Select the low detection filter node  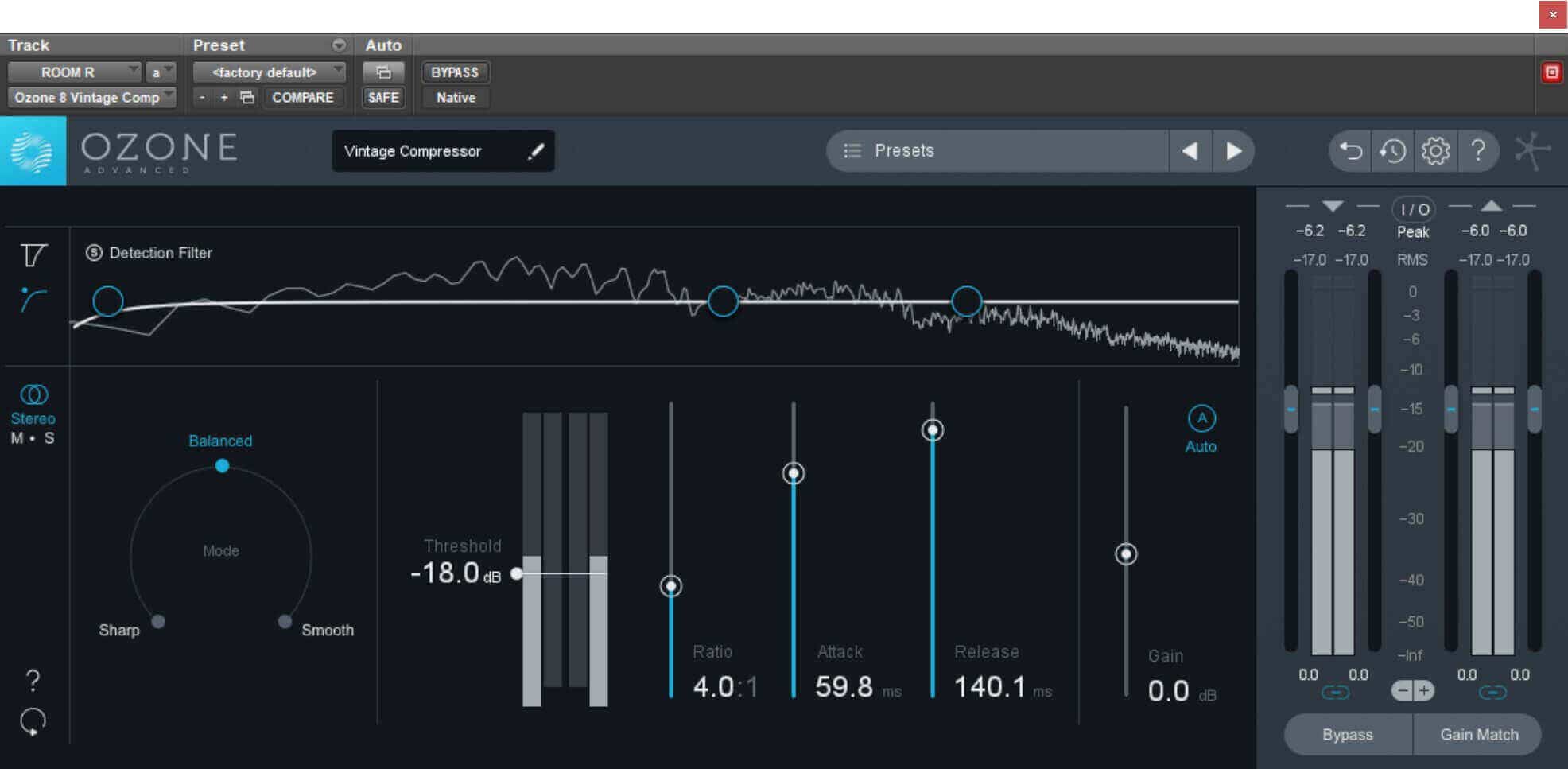click(108, 301)
